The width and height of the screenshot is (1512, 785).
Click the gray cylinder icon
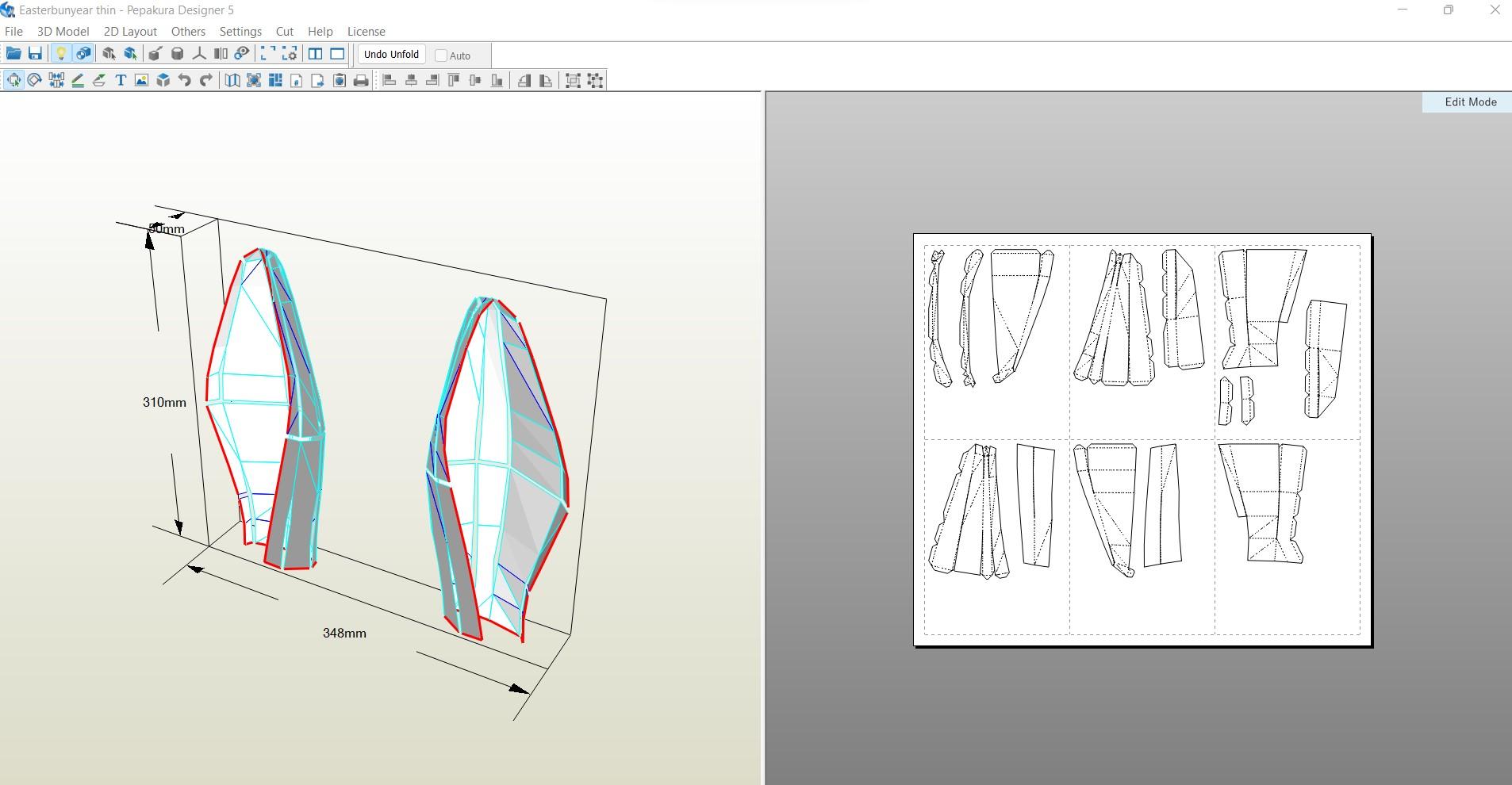tap(178, 54)
